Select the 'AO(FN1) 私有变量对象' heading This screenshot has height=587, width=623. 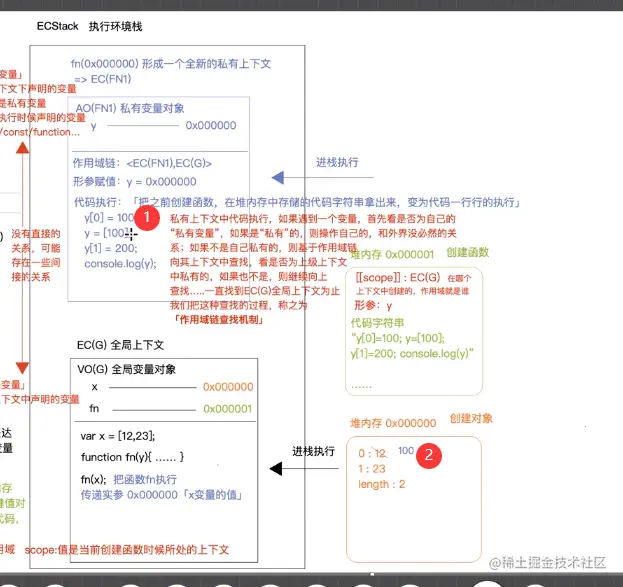point(130,108)
